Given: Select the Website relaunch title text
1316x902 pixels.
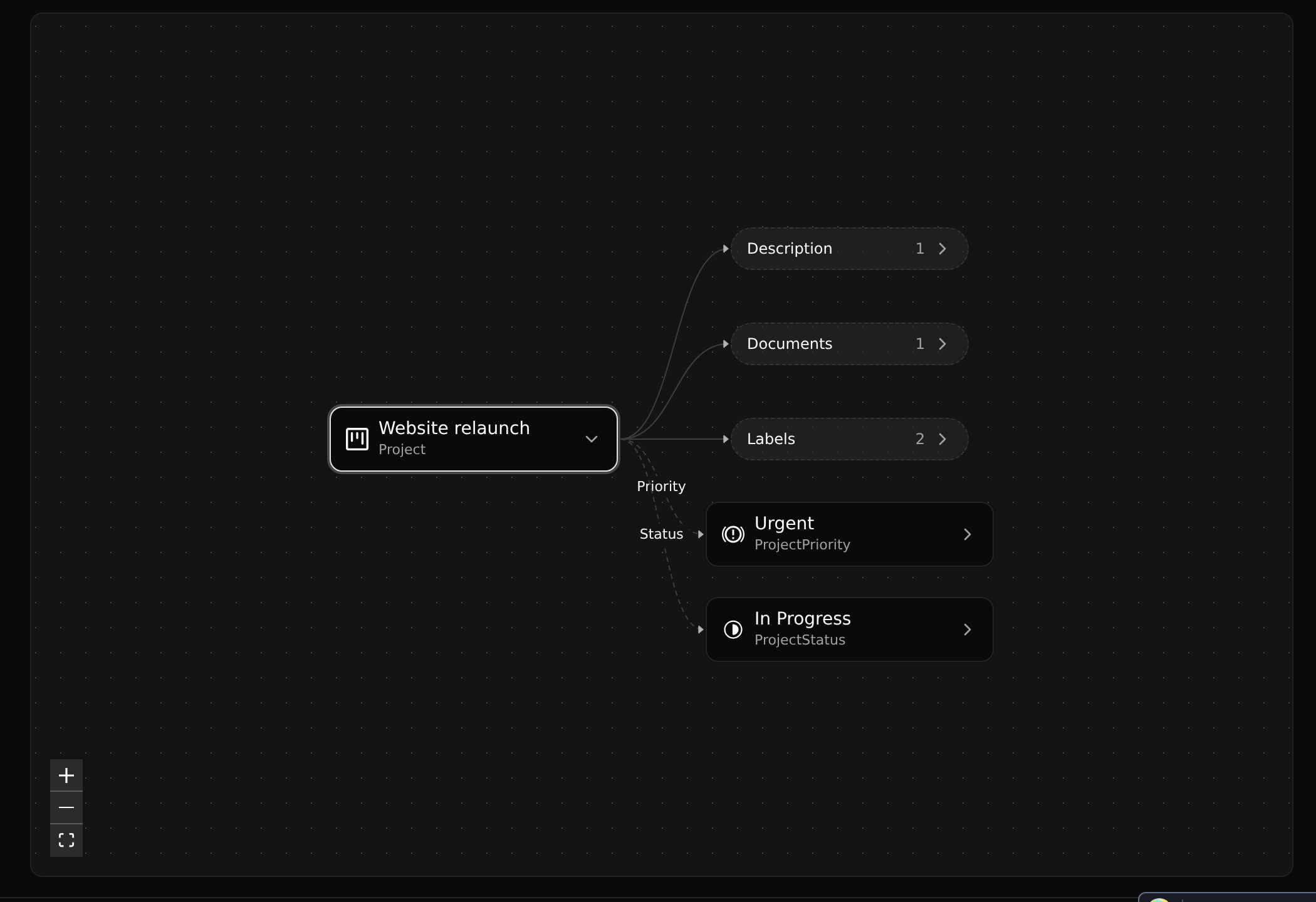Looking at the screenshot, I should [454, 428].
